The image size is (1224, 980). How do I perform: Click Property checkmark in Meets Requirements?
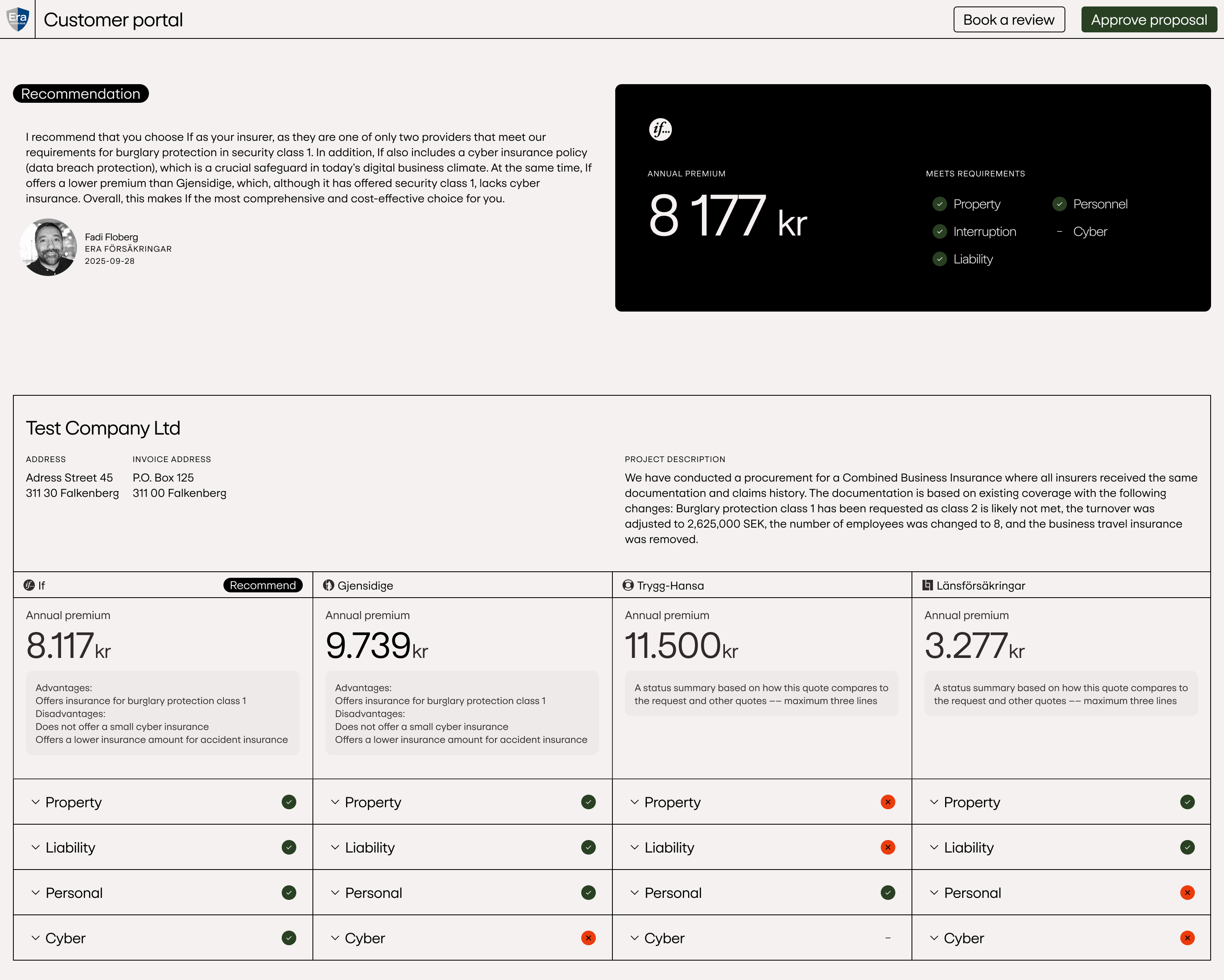coord(939,204)
